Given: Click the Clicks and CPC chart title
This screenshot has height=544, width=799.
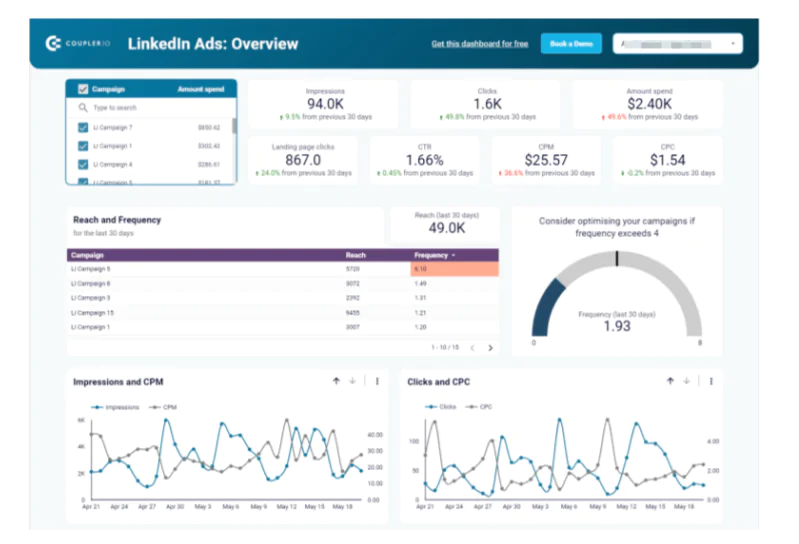Looking at the screenshot, I should click(x=438, y=382).
